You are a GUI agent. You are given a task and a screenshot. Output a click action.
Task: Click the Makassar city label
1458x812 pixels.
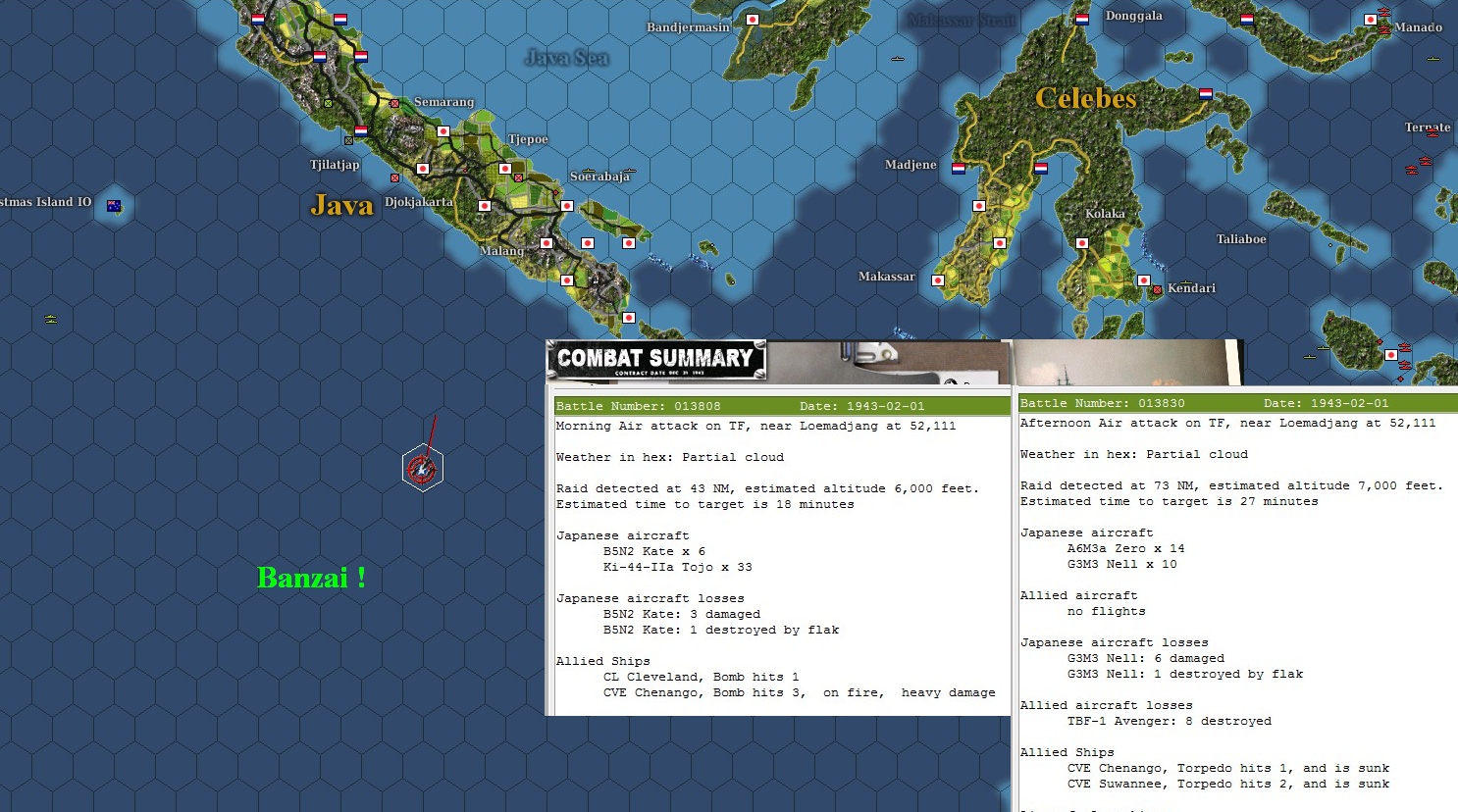coord(887,277)
